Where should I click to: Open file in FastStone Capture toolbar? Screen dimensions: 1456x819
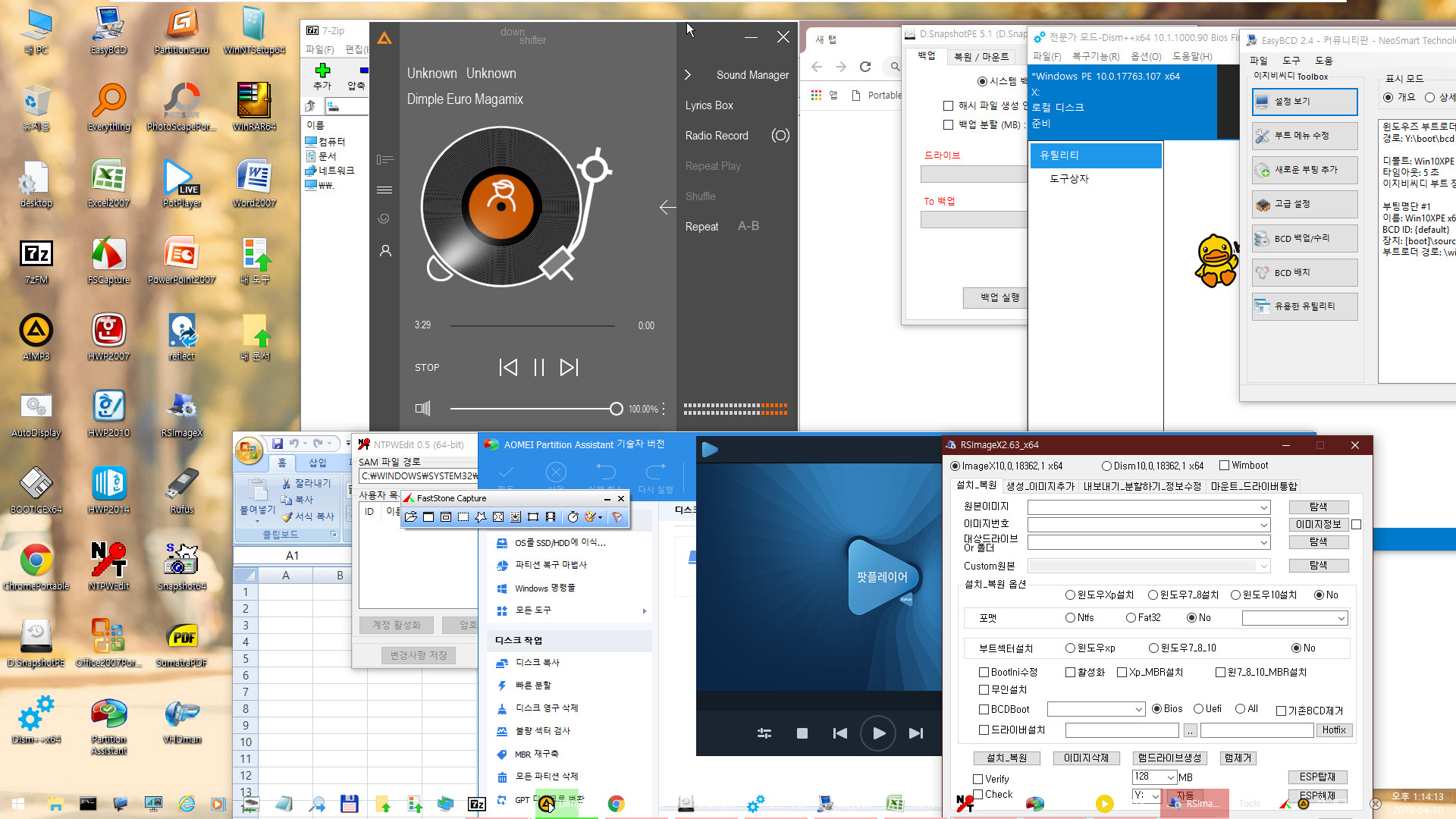click(411, 517)
